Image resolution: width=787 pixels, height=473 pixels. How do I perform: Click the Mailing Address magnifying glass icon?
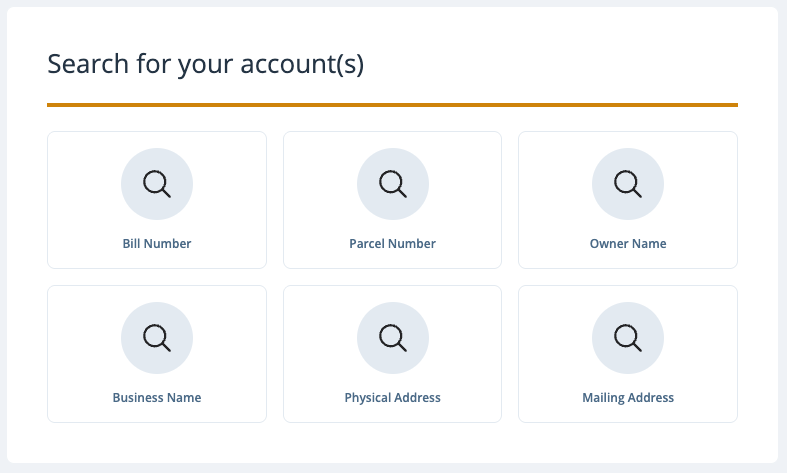pos(628,338)
